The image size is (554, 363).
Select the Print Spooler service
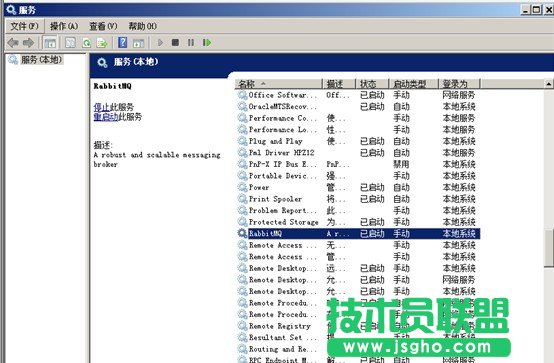point(357,199)
